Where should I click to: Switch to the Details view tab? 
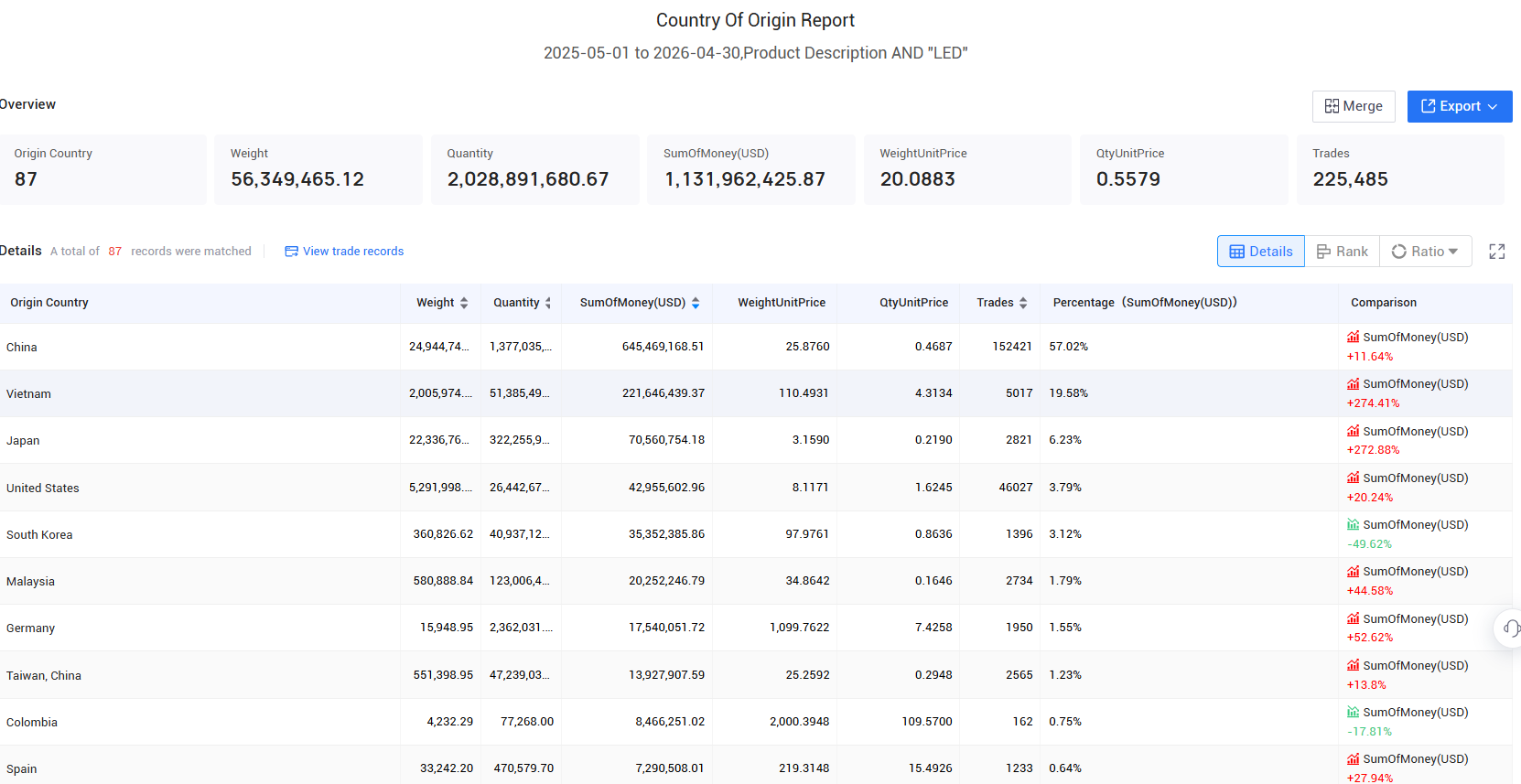coord(1260,252)
